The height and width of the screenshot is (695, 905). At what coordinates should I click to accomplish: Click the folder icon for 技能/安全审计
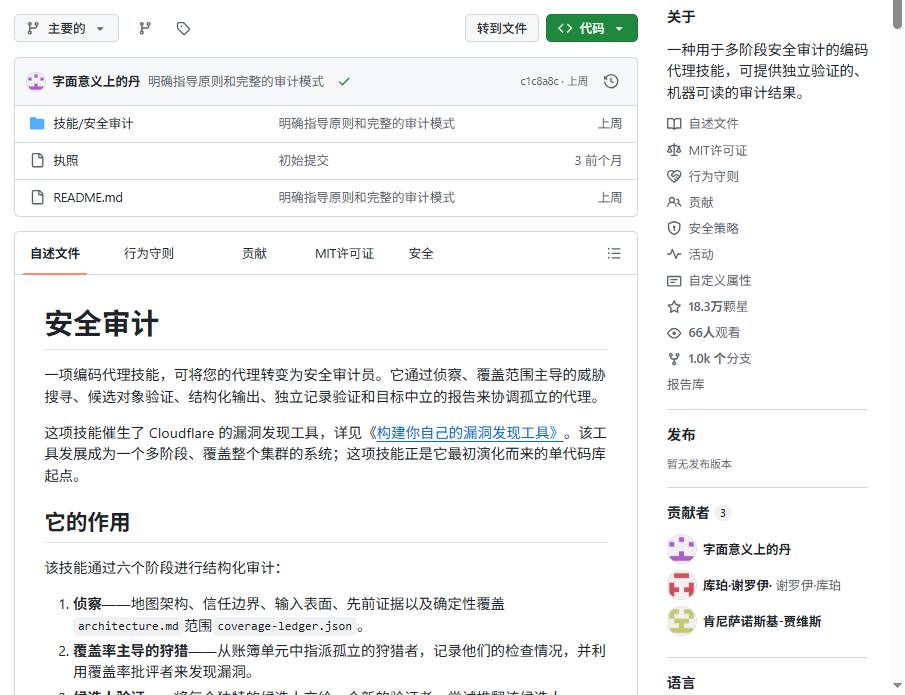click(x=37, y=124)
